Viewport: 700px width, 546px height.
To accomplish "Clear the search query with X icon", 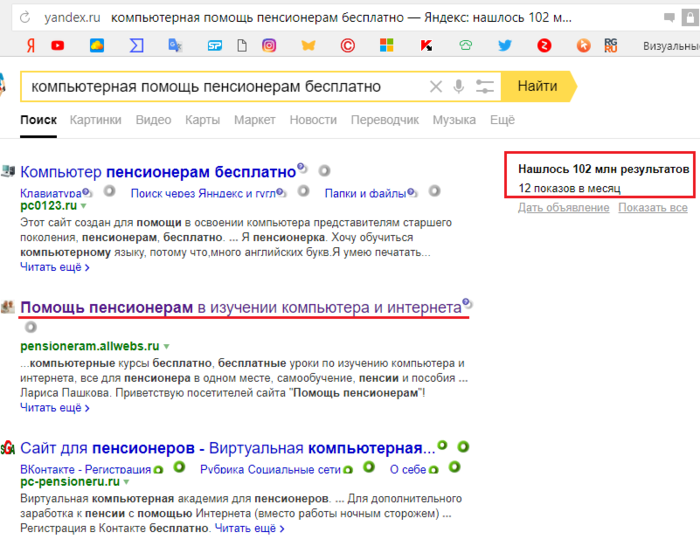I will (436, 86).
